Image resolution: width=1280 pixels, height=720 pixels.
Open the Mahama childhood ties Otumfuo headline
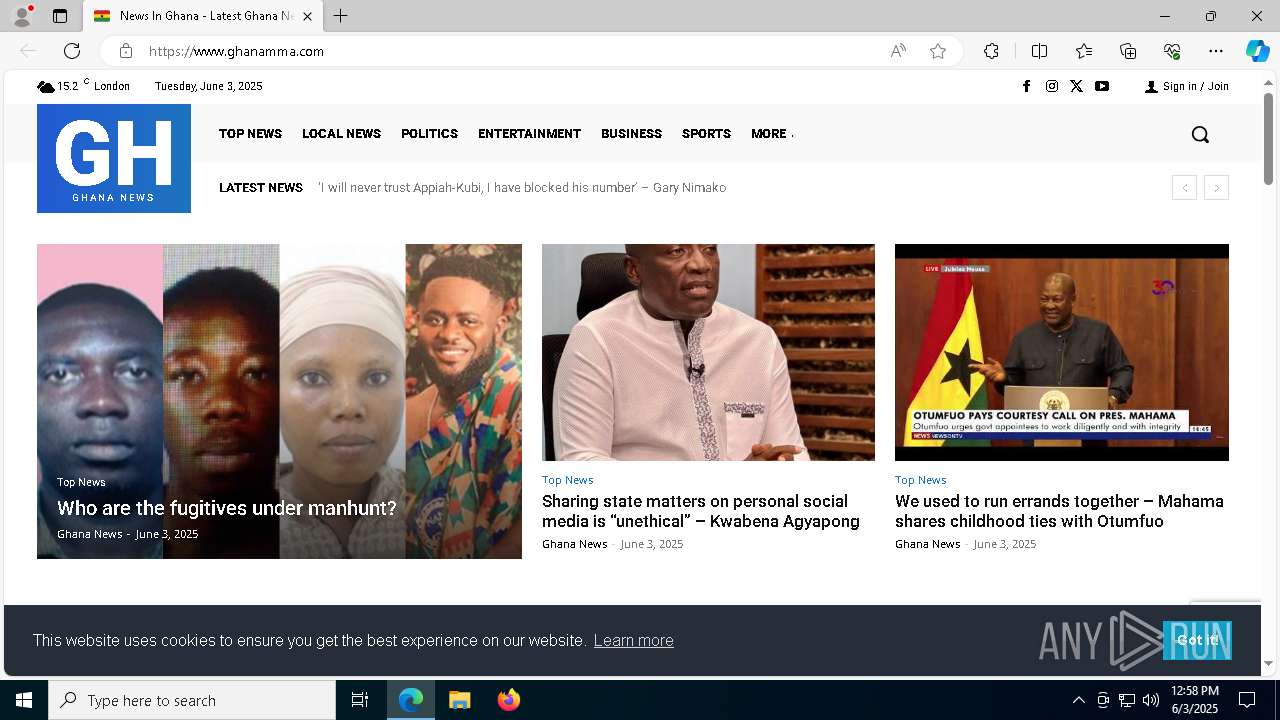[1059, 511]
